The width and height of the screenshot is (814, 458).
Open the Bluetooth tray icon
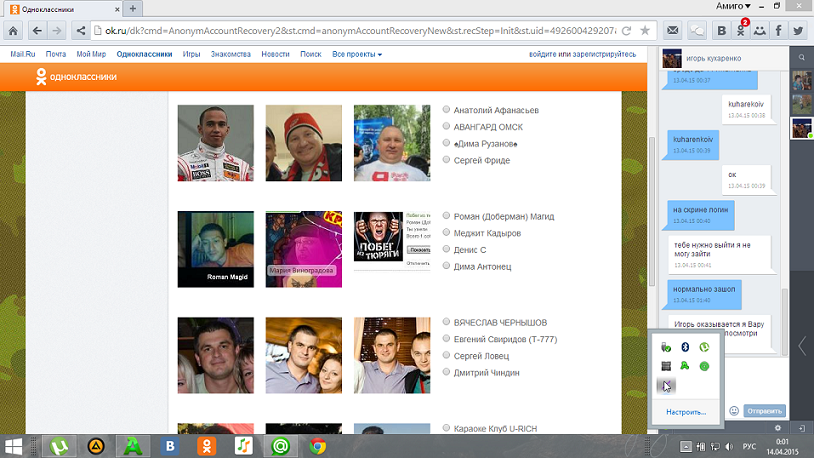click(x=685, y=347)
